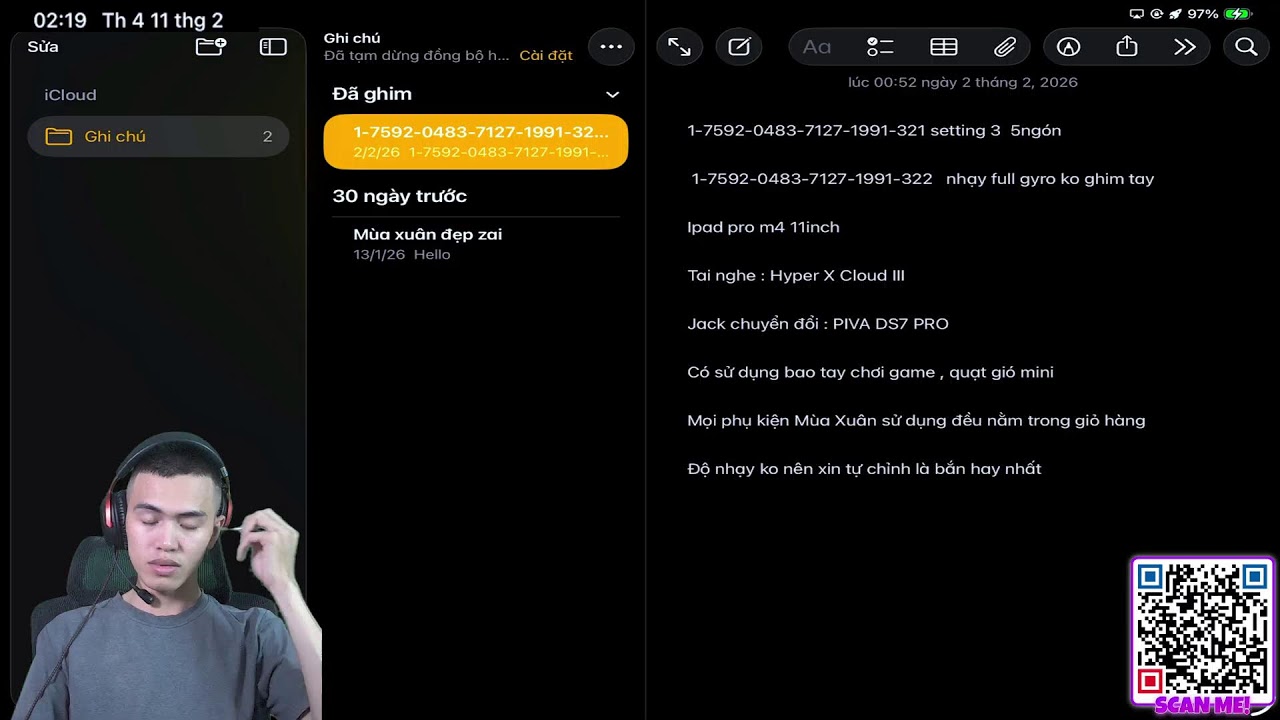
Task: Click the line 'Ipad pro m4 11inch'
Action: (x=763, y=227)
